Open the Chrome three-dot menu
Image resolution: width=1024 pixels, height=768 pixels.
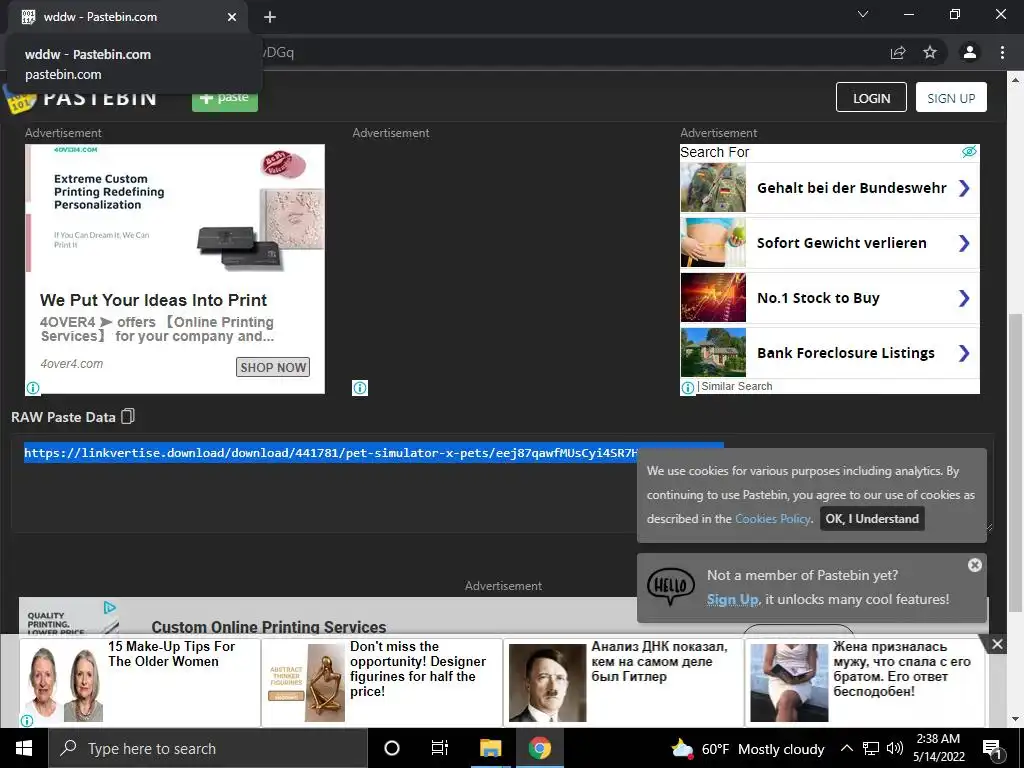pos(1002,52)
